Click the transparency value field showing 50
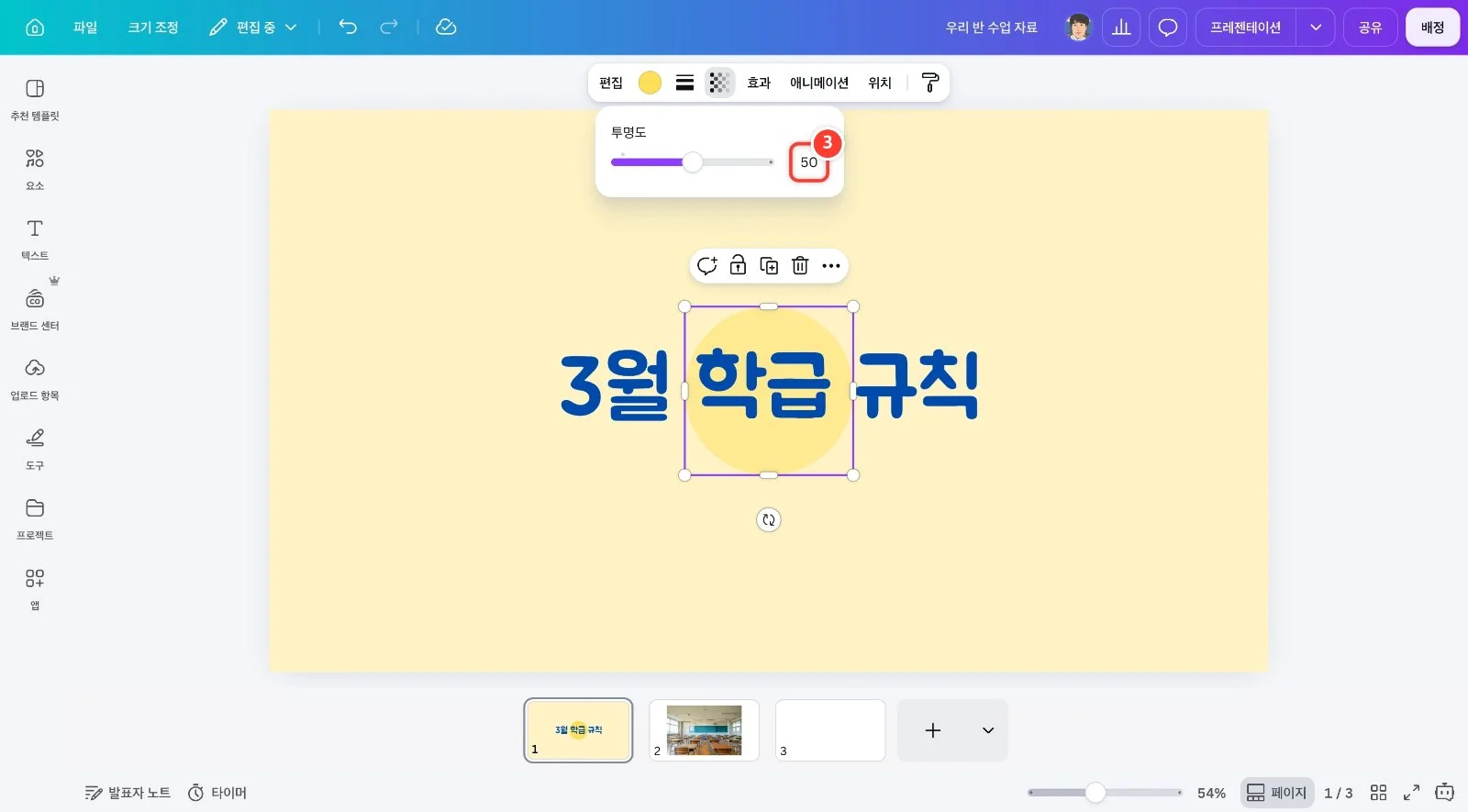The width and height of the screenshot is (1468, 812). coord(809,162)
